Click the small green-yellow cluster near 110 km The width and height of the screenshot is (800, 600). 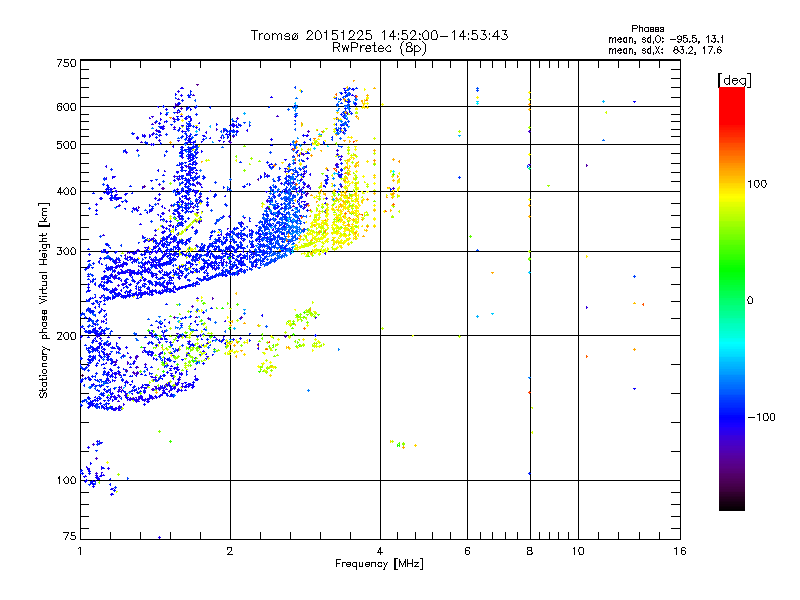(403, 444)
